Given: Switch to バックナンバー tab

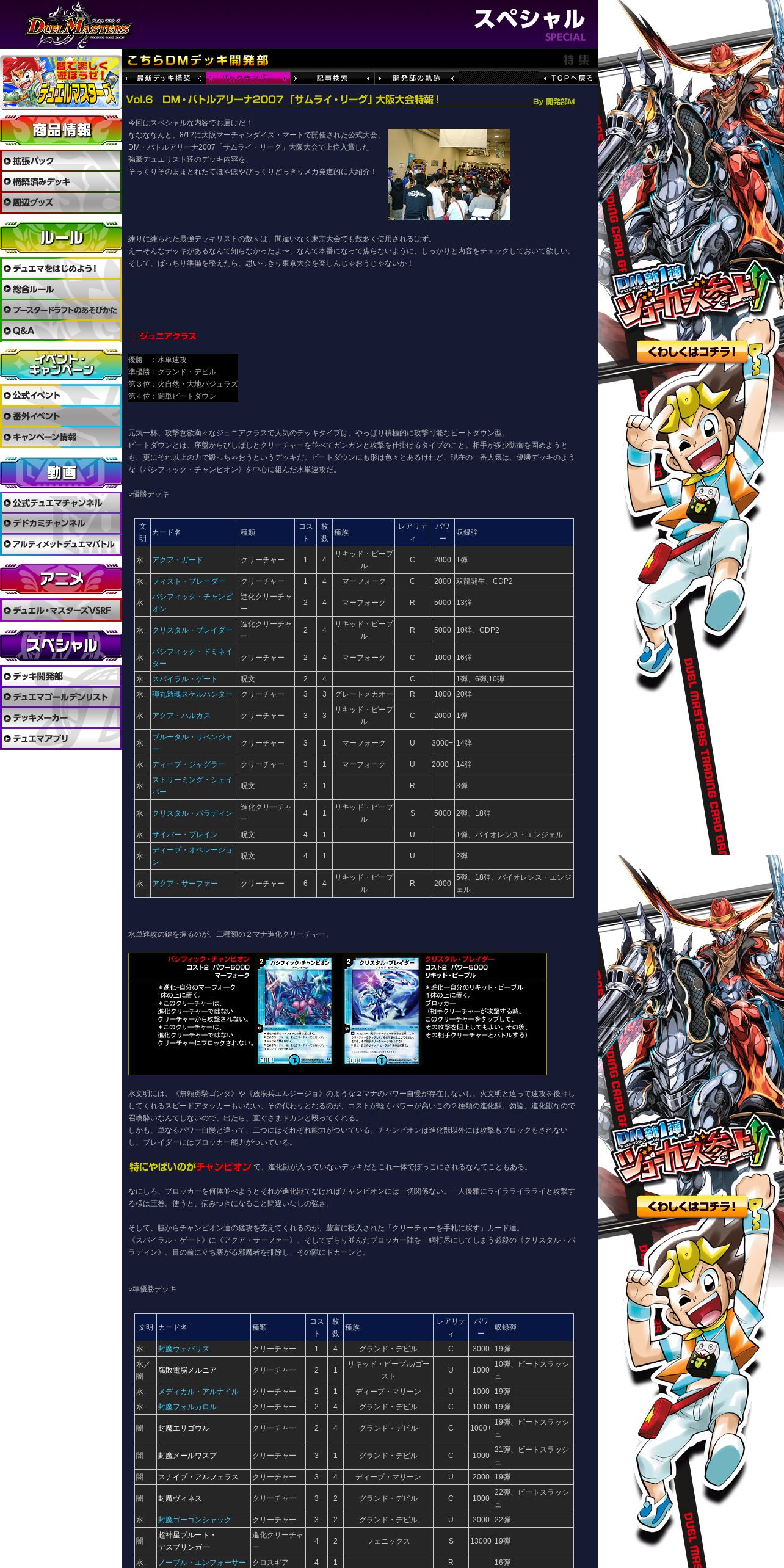Looking at the screenshot, I should tap(248, 78).
